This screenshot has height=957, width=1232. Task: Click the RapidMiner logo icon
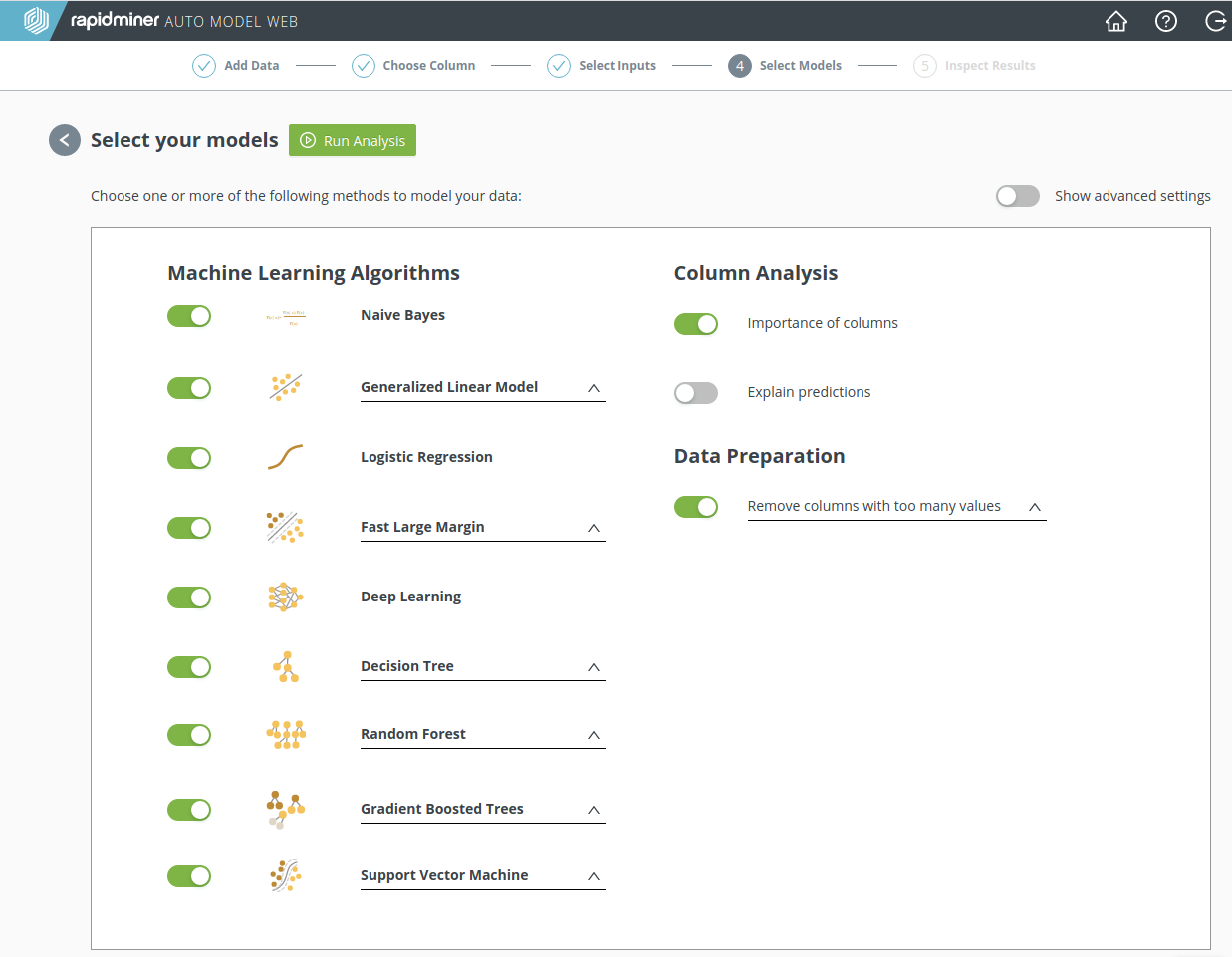coord(36,21)
